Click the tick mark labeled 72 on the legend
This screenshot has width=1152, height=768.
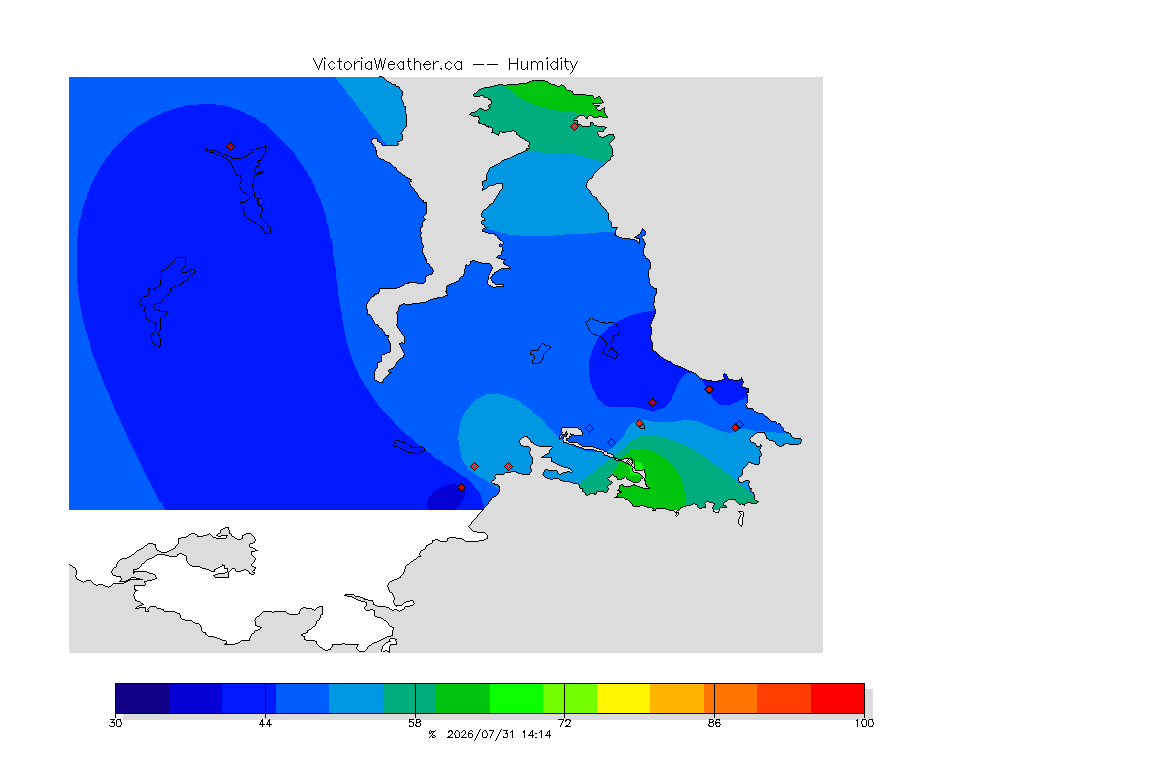click(x=564, y=698)
